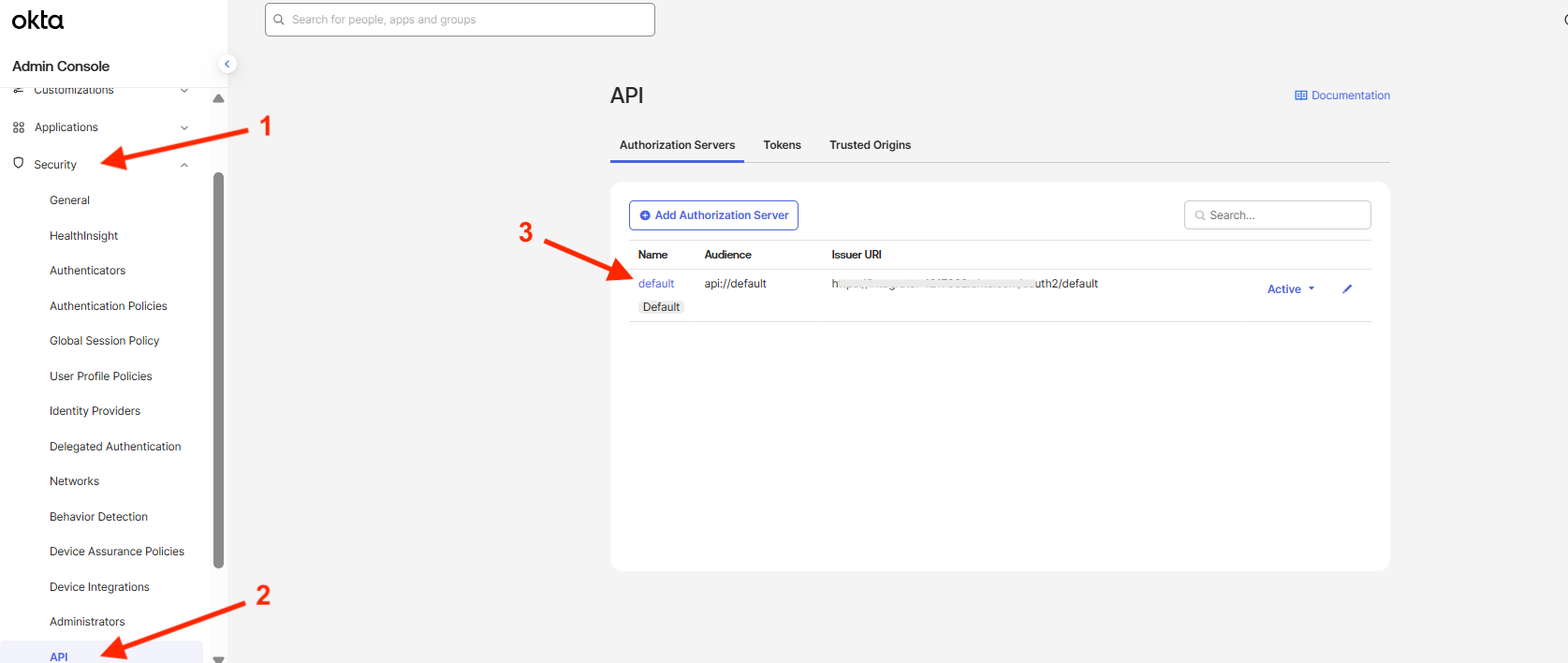Open Identity Providers in the sidebar
The width and height of the screenshot is (1568, 663).
tap(95, 411)
